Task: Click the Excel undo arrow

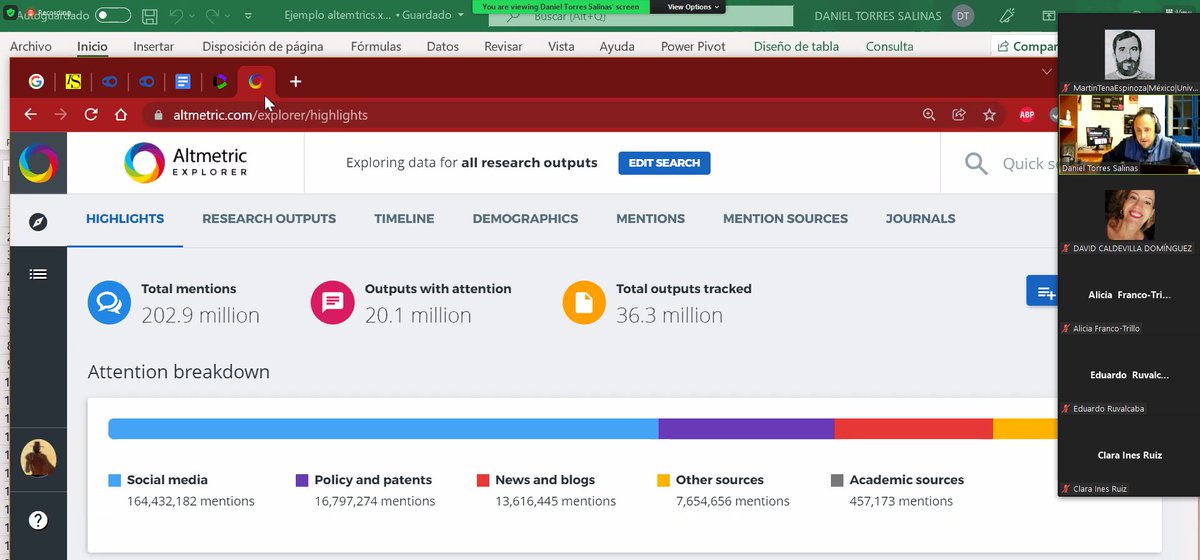Action: 177,16
